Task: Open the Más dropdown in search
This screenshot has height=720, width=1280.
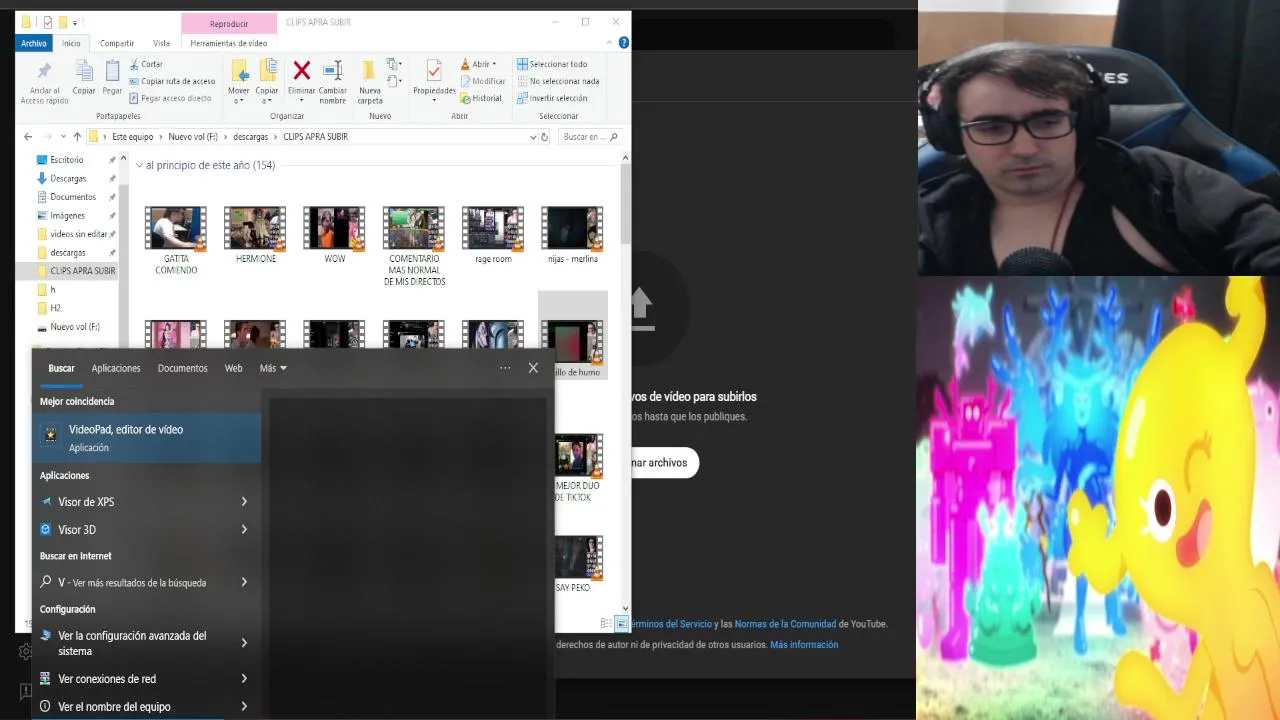Action: point(273,368)
